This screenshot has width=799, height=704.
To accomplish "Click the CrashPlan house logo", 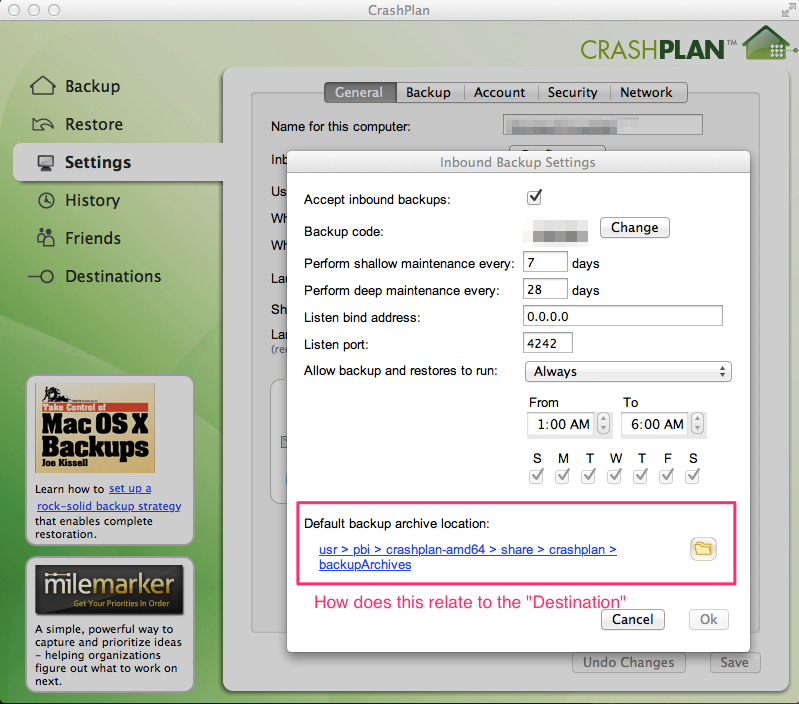I will (x=767, y=44).
